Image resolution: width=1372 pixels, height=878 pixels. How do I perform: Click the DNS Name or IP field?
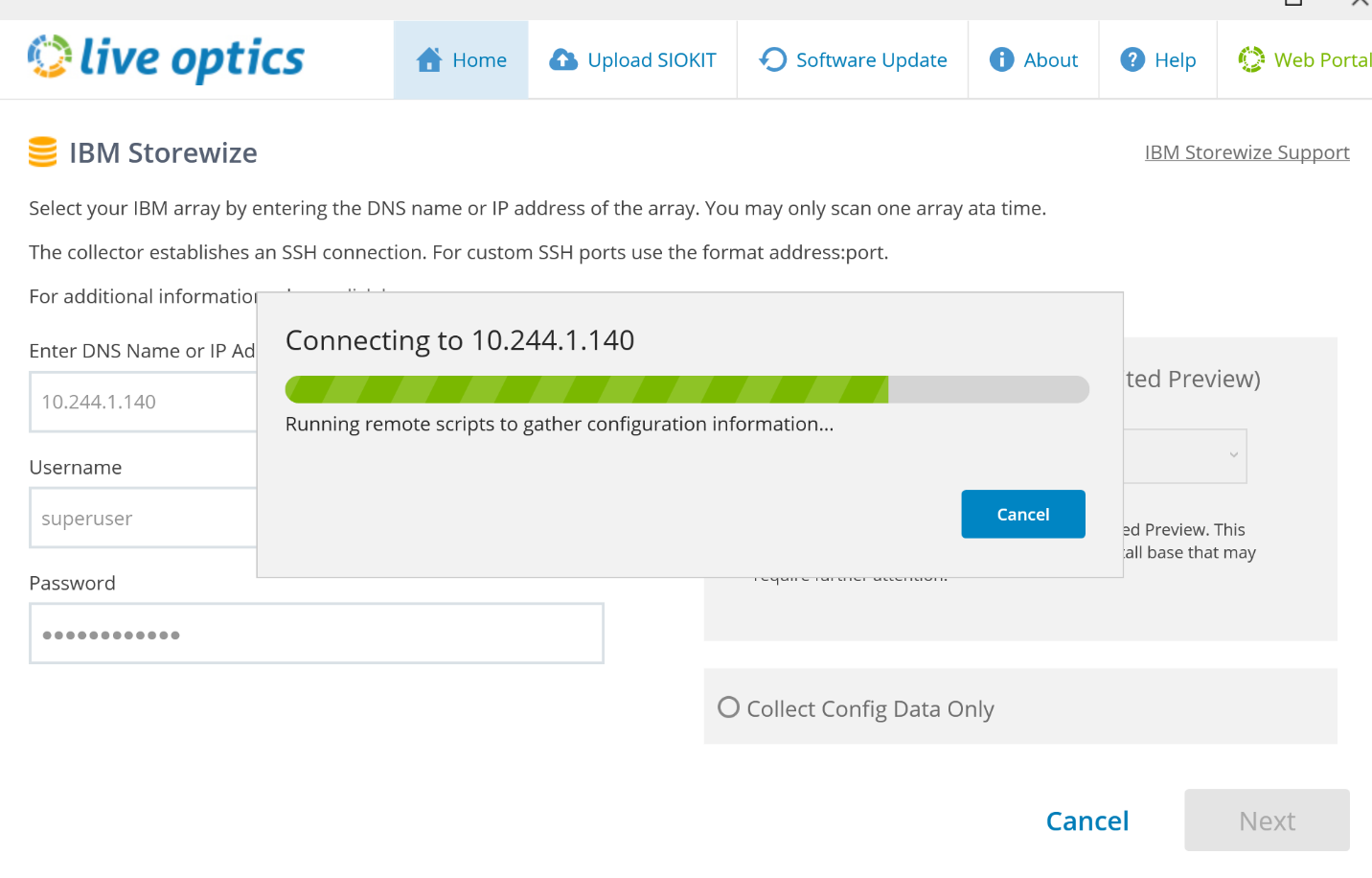click(144, 403)
